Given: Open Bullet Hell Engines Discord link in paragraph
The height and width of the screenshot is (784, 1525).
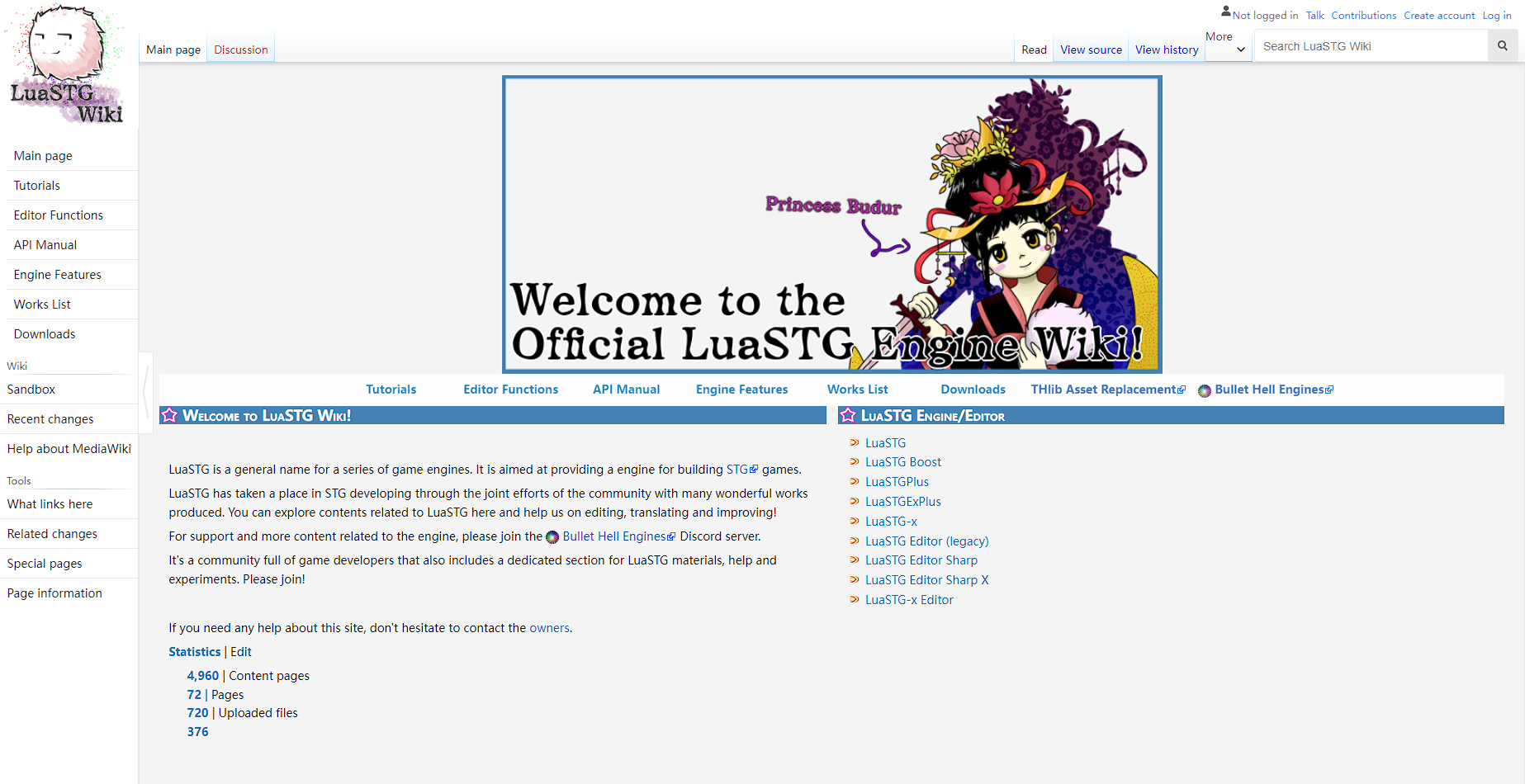Looking at the screenshot, I should coord(619,536).
